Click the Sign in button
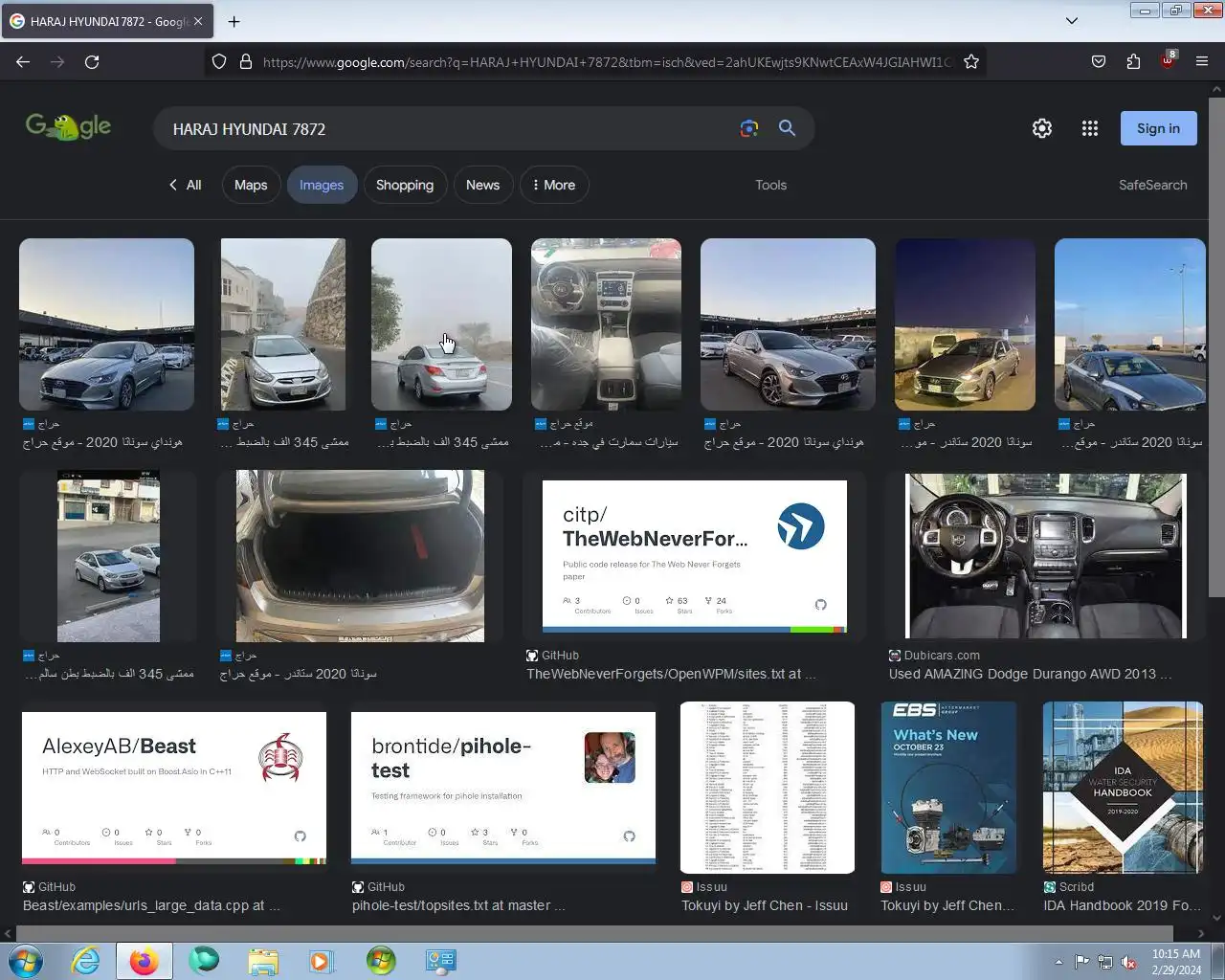Screen dimensions: 1225x980 click(1158, 128)
